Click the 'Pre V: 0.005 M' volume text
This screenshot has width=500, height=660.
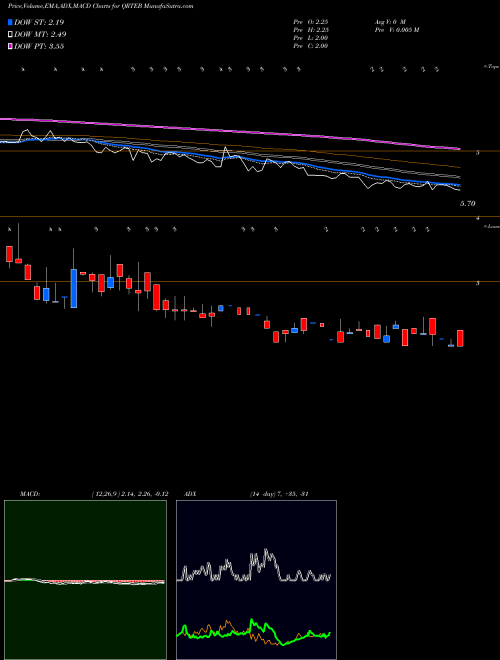[397, 30]
